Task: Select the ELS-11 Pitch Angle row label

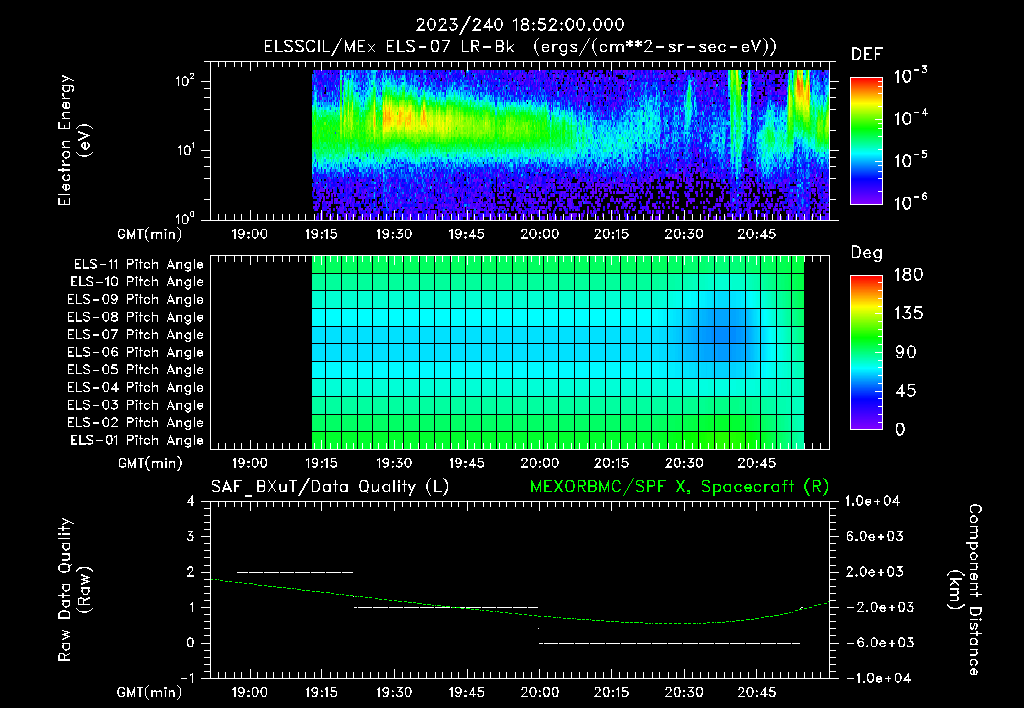Action: tap(138, 265)
